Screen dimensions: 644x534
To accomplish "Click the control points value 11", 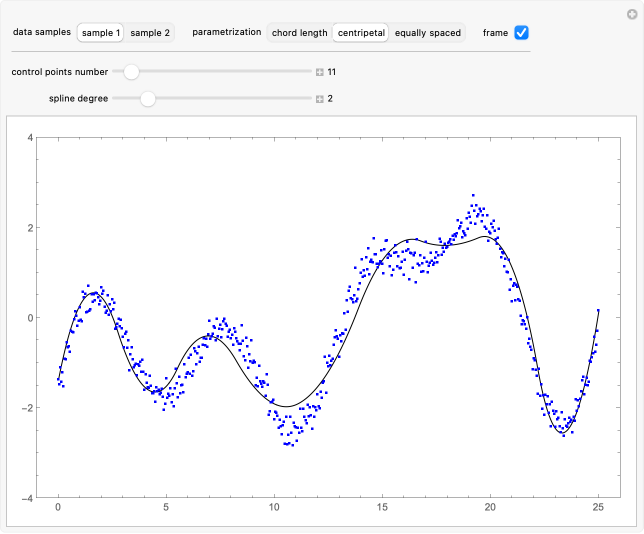I will click(x=332, y=72).
